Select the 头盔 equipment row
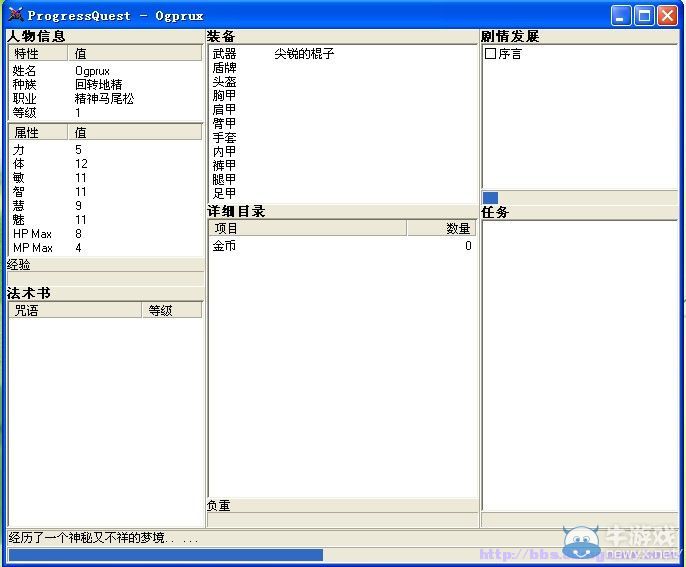Viewport: 686px width, 567px height. [x=343, y=82]
